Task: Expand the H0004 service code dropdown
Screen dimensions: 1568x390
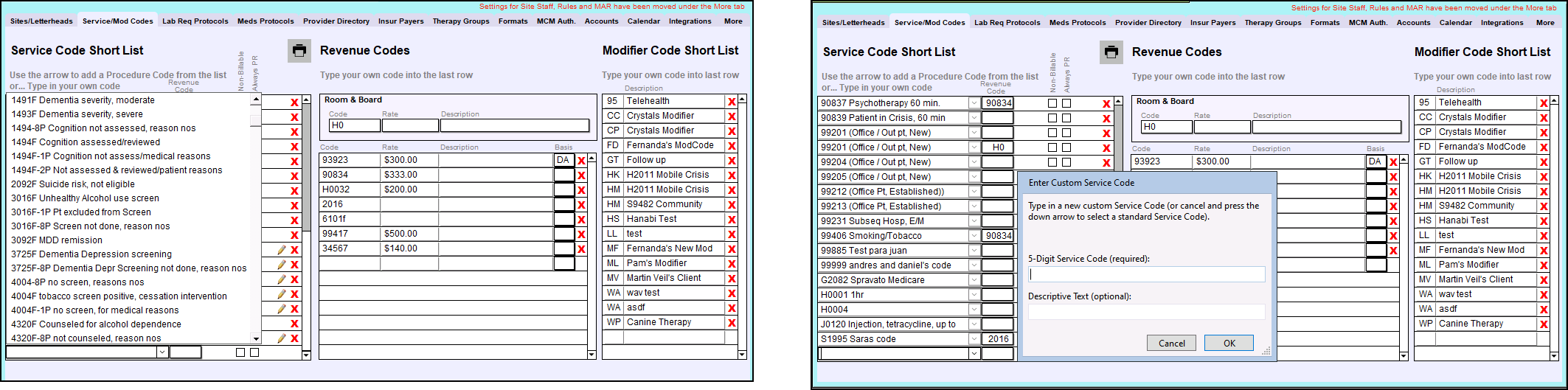Action: 974,310
